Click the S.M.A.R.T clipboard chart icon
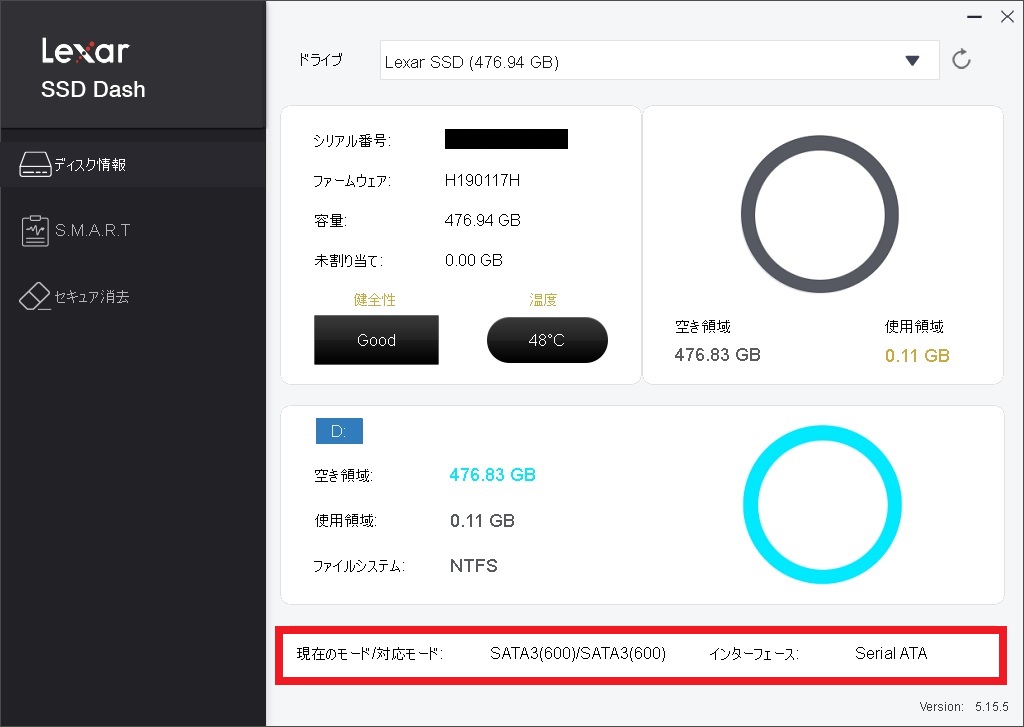 click(x=35, y=231)
